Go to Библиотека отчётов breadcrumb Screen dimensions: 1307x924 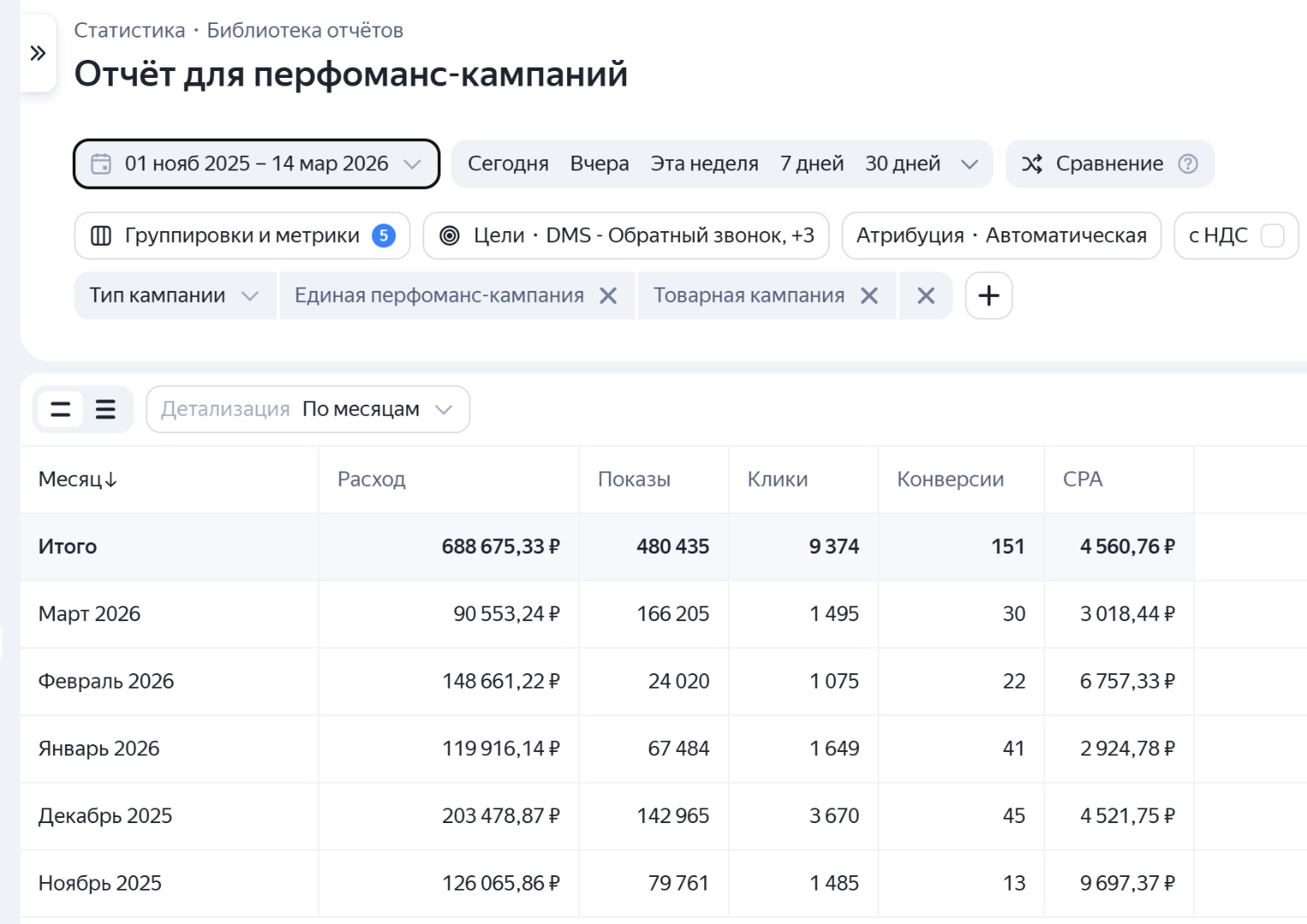click(305, 31)
